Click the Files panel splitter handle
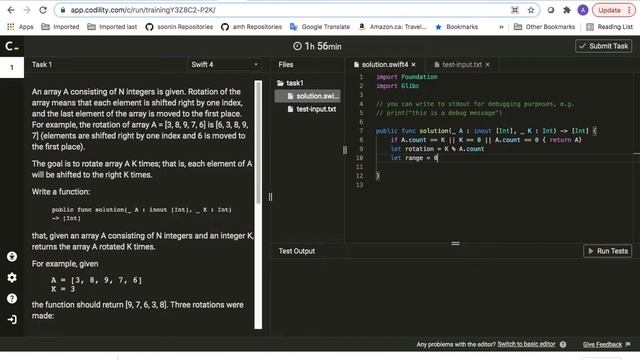The width and height of the screenshot is (640, 360). [x=345, y=150]
